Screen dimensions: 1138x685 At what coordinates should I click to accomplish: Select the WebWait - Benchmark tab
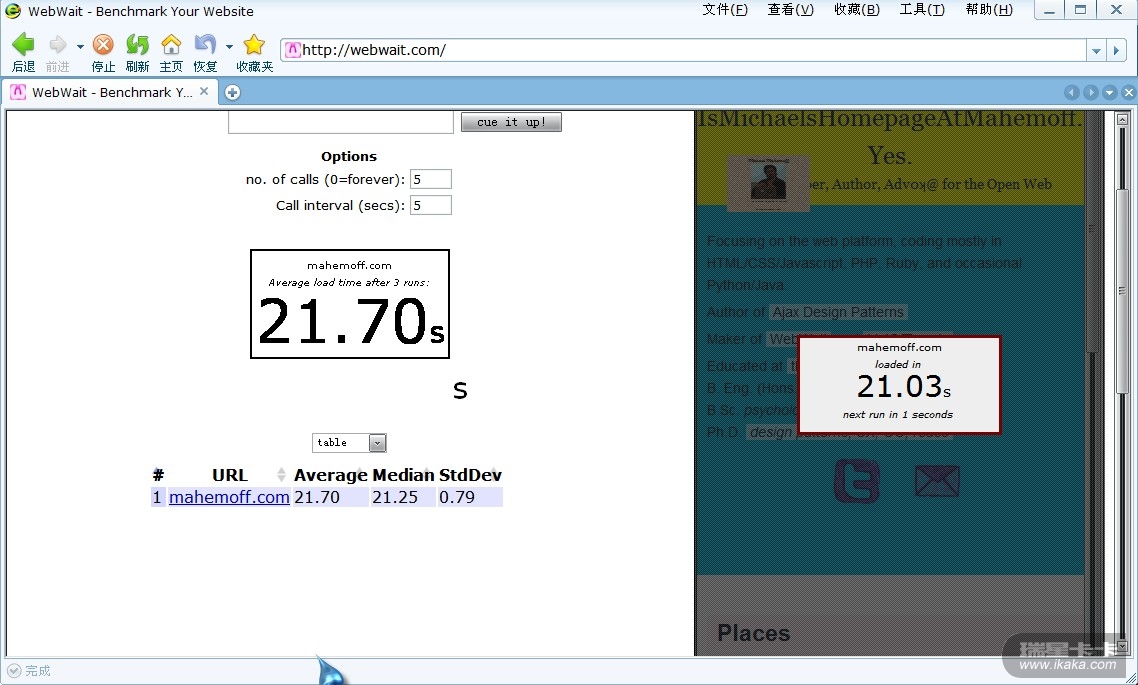109,92
